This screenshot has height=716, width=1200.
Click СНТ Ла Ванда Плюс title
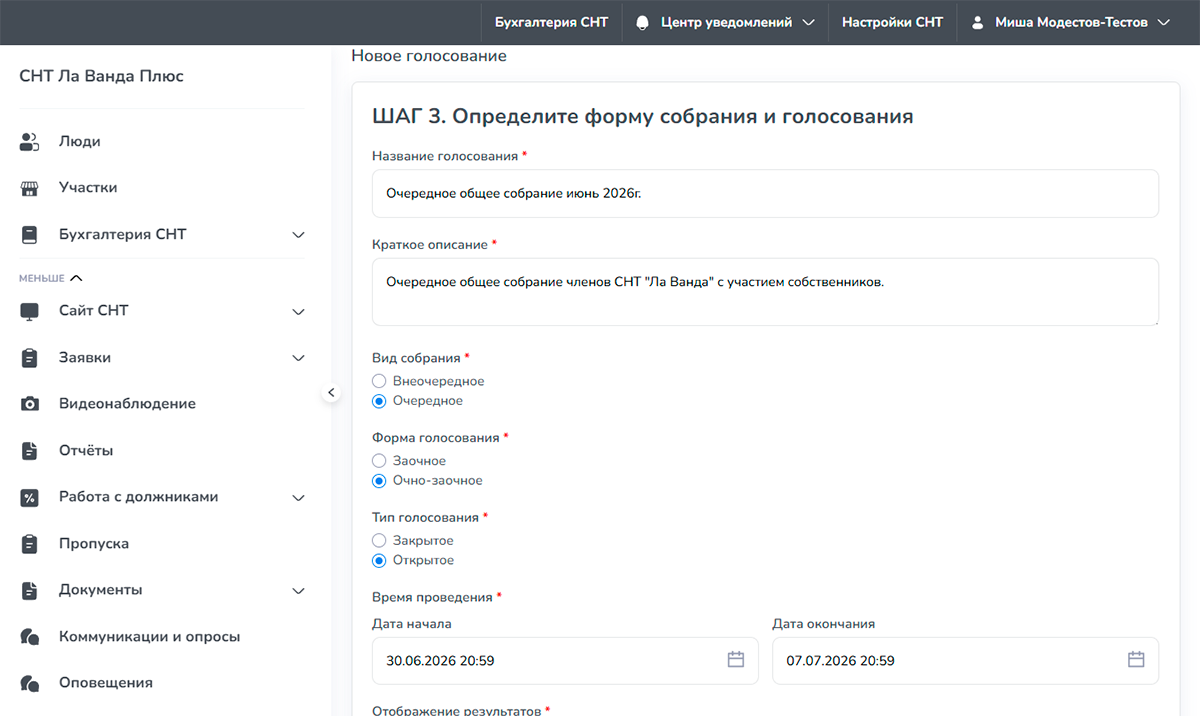click(x=102, y=76)
